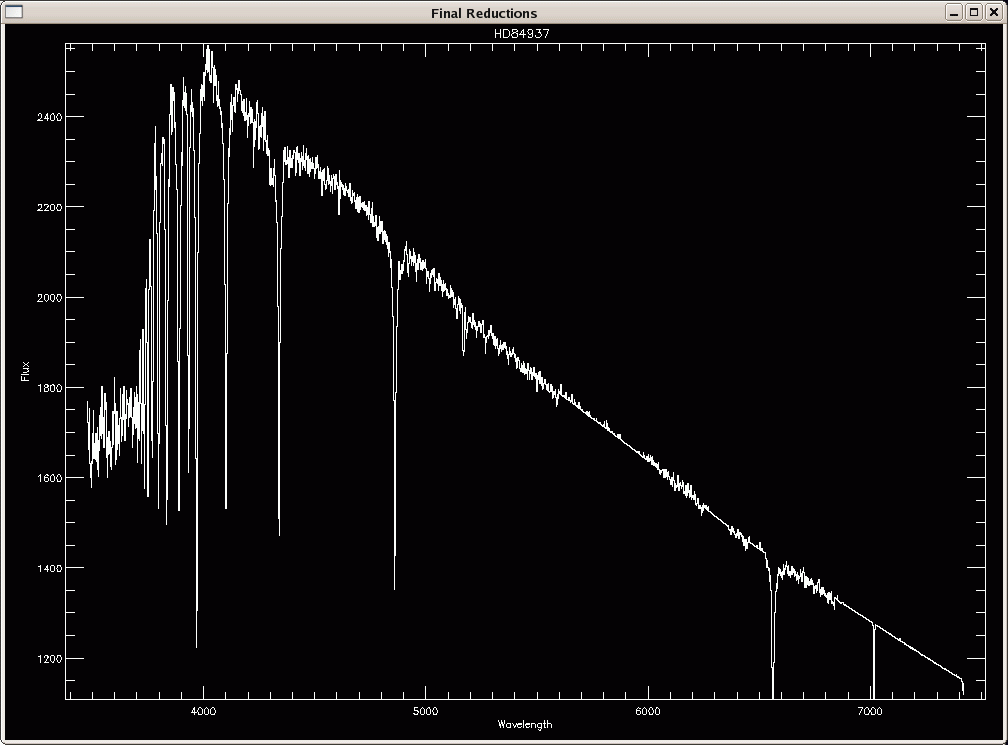Select the Wavelength x-axis label
1008x745 pixels.
coord(524,724)
